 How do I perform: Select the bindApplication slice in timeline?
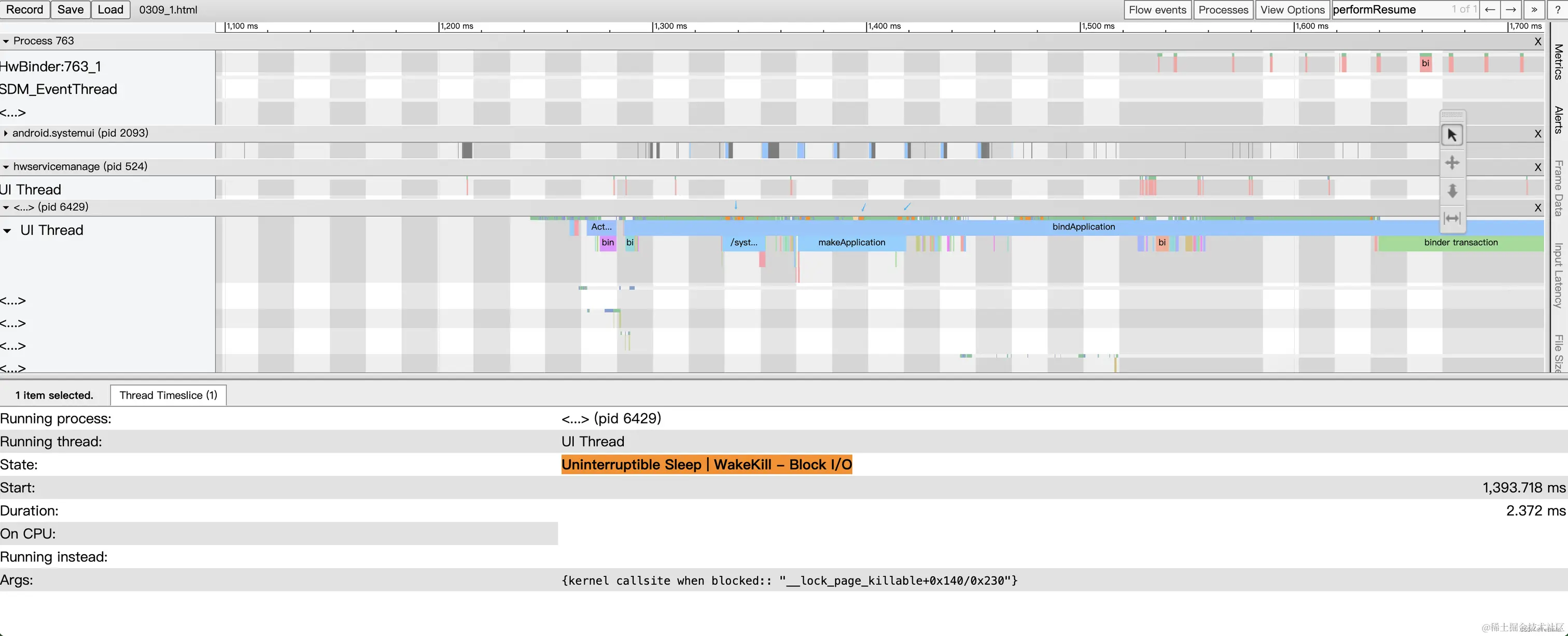click(1083, 227)
